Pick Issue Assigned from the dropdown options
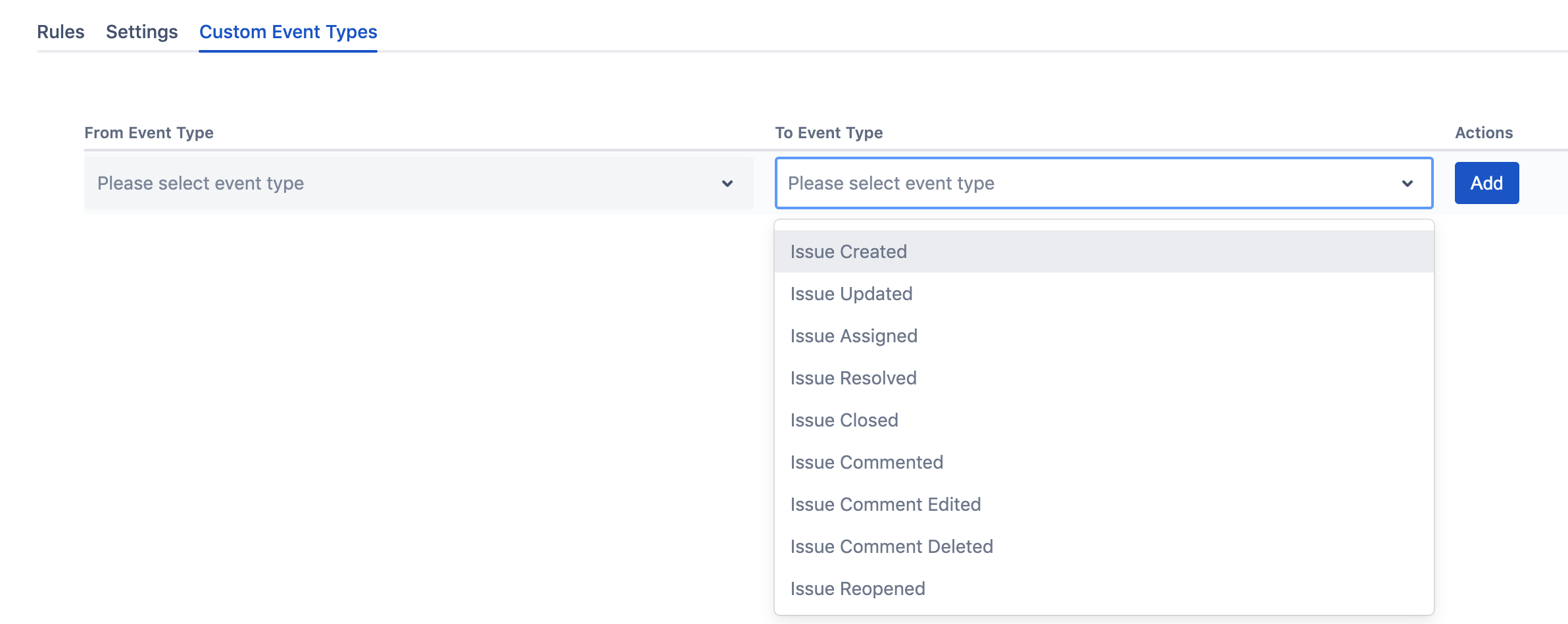Screen dimensions: 1568x624 point(853,336)
